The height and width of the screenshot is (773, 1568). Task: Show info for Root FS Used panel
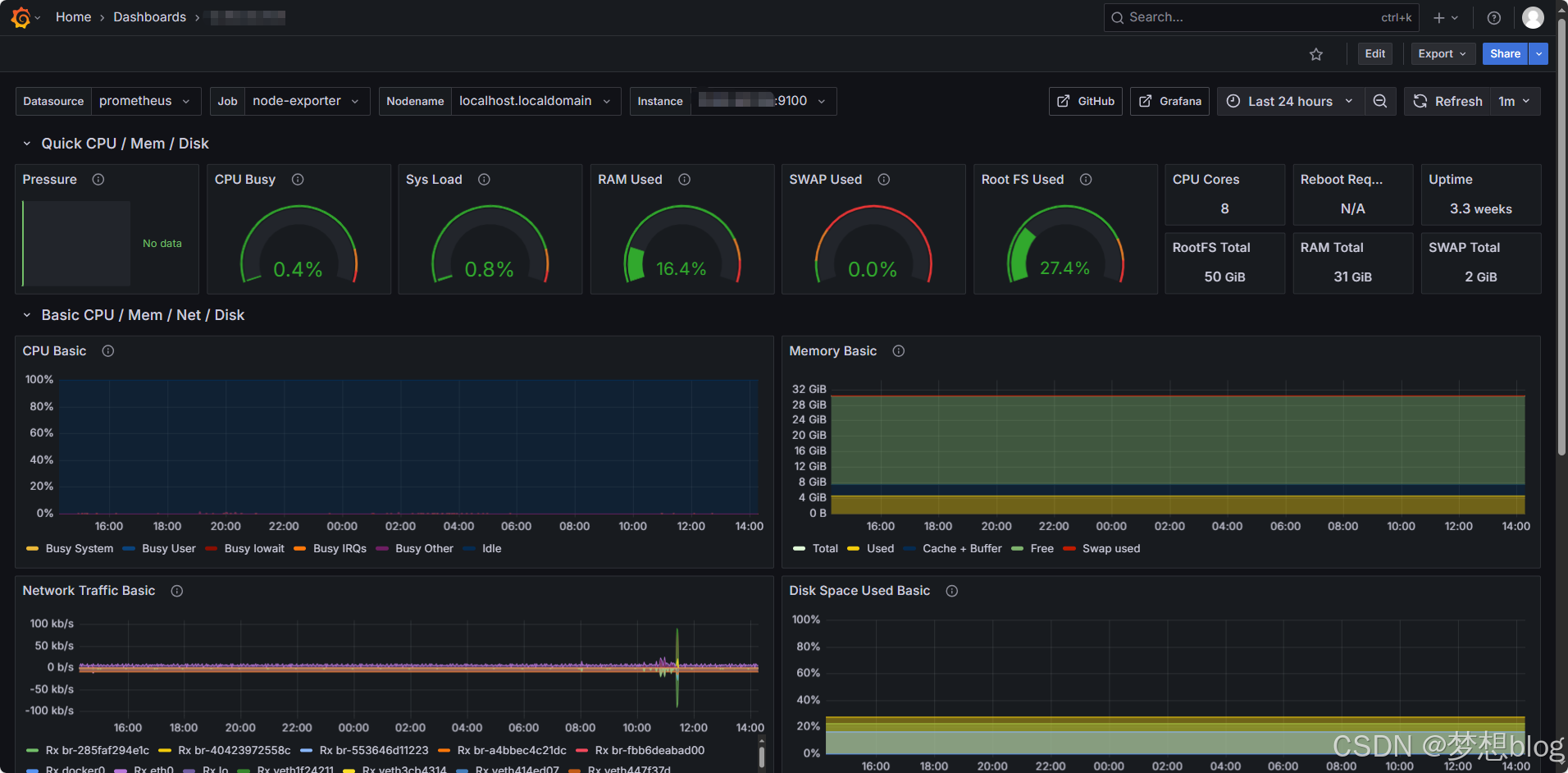[1085, 179]
